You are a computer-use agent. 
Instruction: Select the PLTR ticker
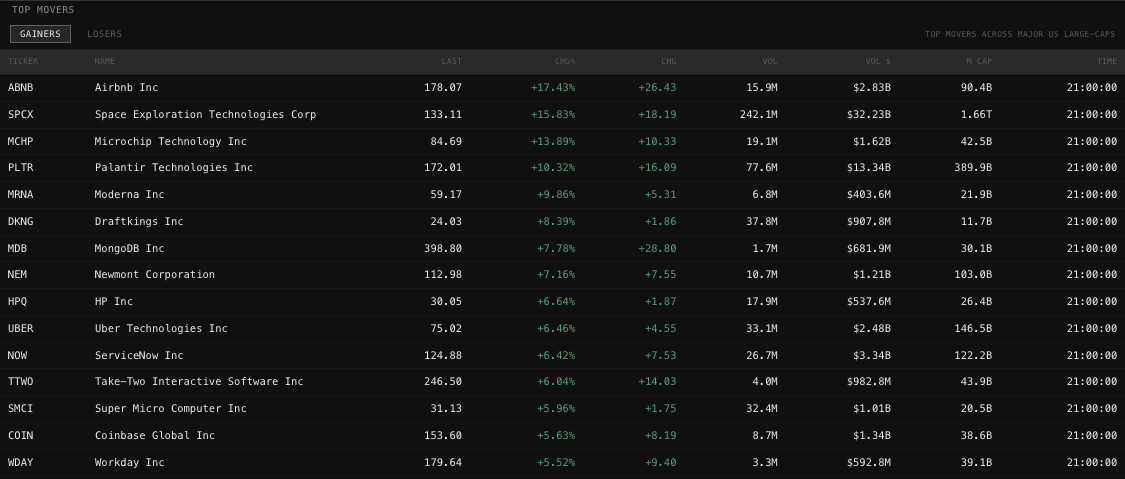(x=21, y=168)
